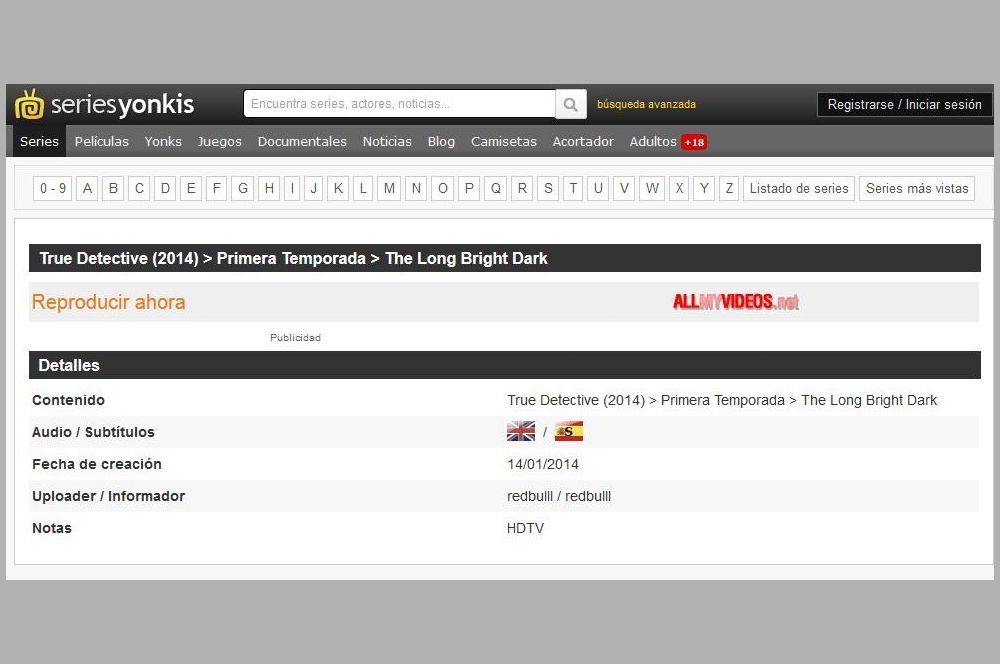The width and height of the screenshot is (1000, 664).
Task: Filter series by letter Z
Action: (729, 188)
